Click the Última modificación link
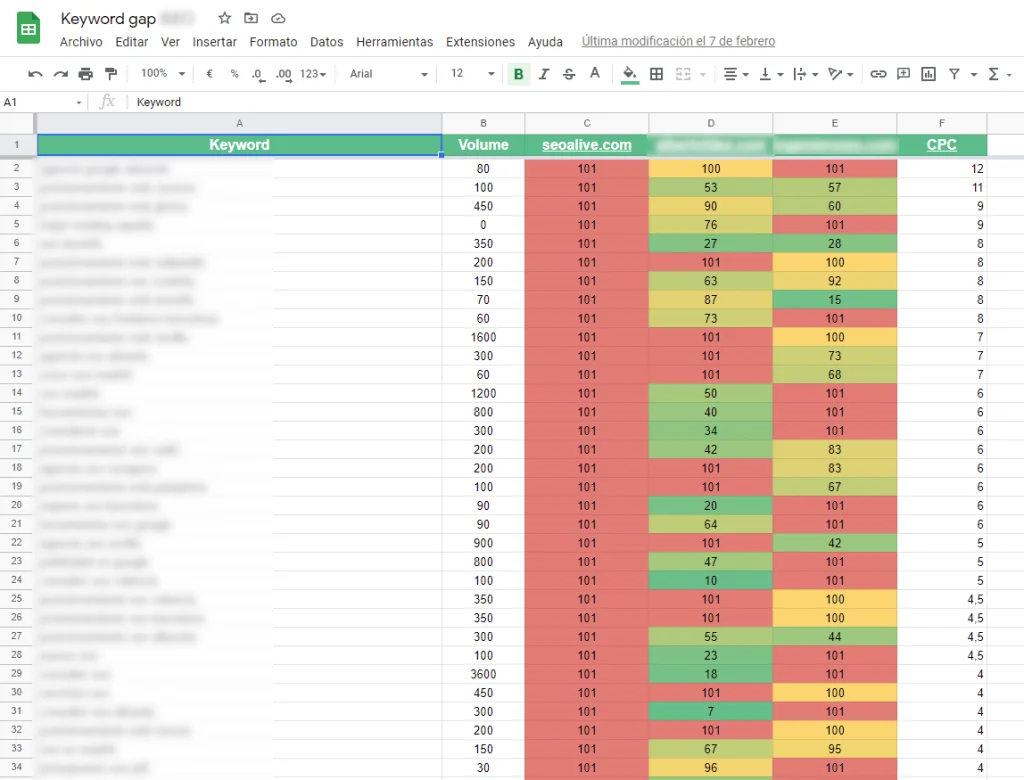The width and height of the screenshot is (1024, 780). click(678, 42)
